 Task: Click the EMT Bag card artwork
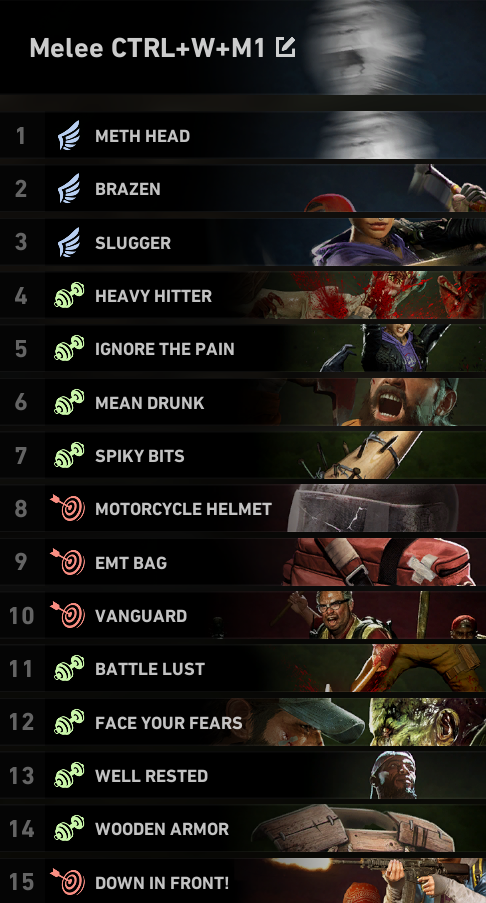point(380,562)
